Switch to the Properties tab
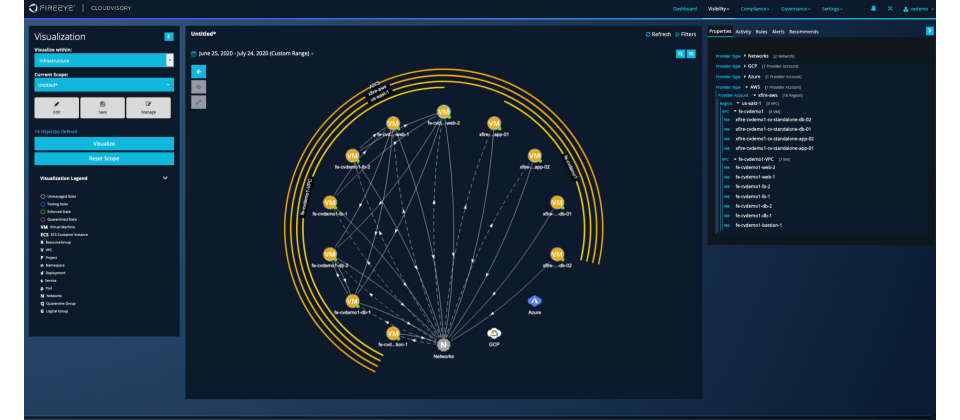960x420 pixels. tap(719, 31)
